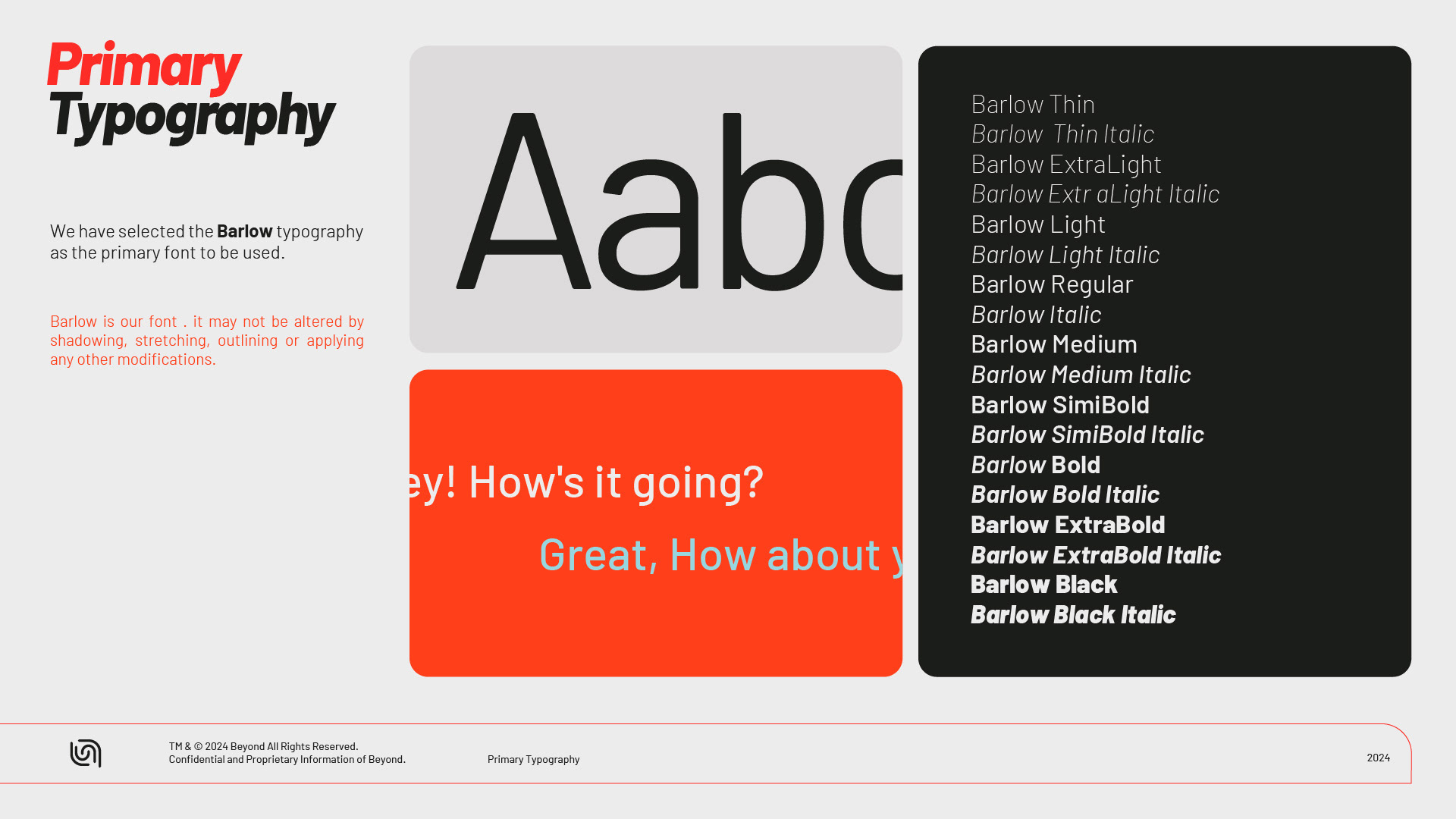Click the Beyond spiral logo icon
The image size is (1456, 819).
click(86, 753)
